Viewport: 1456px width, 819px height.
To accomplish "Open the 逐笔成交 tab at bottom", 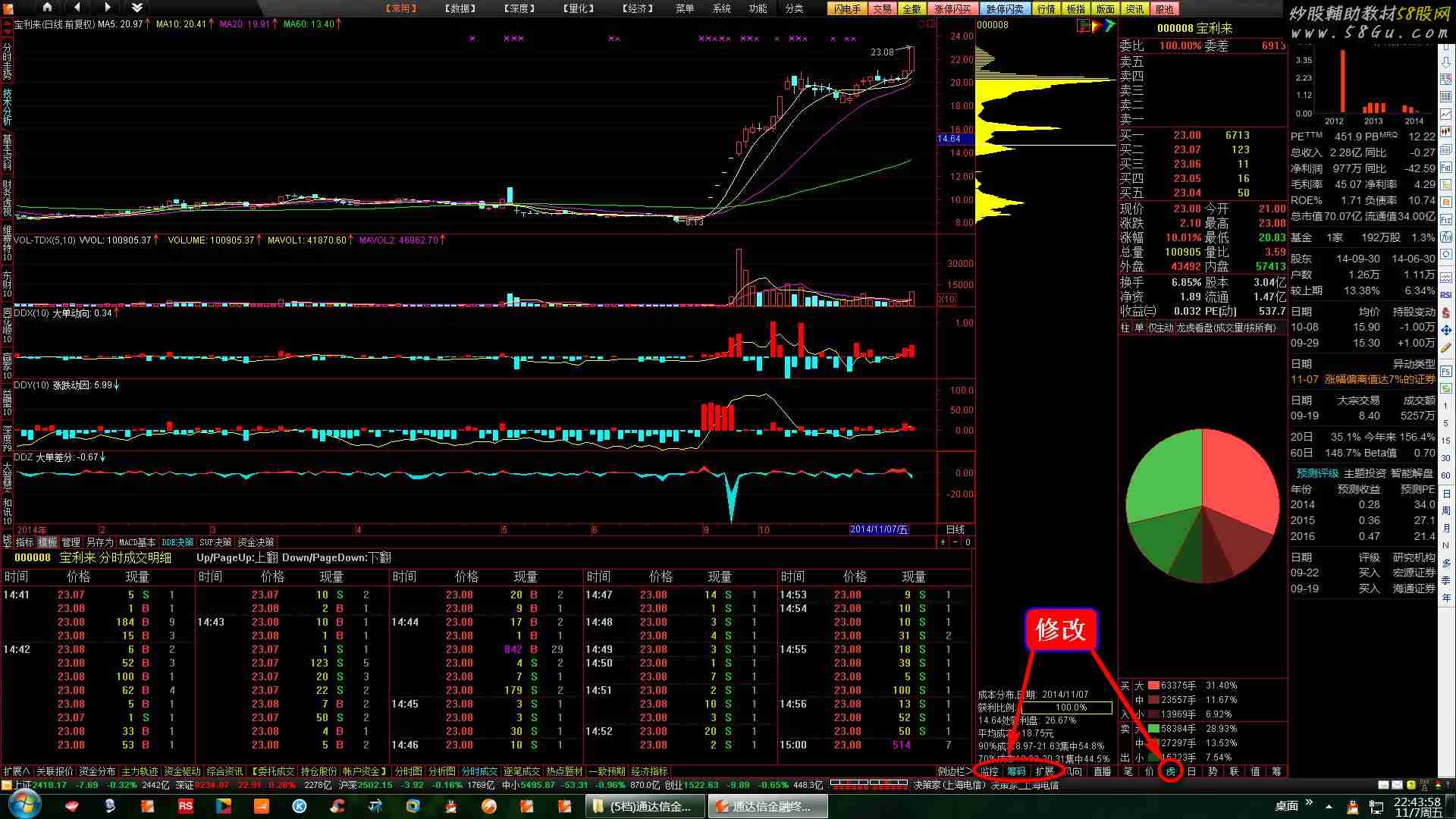I will pos(522,771).
